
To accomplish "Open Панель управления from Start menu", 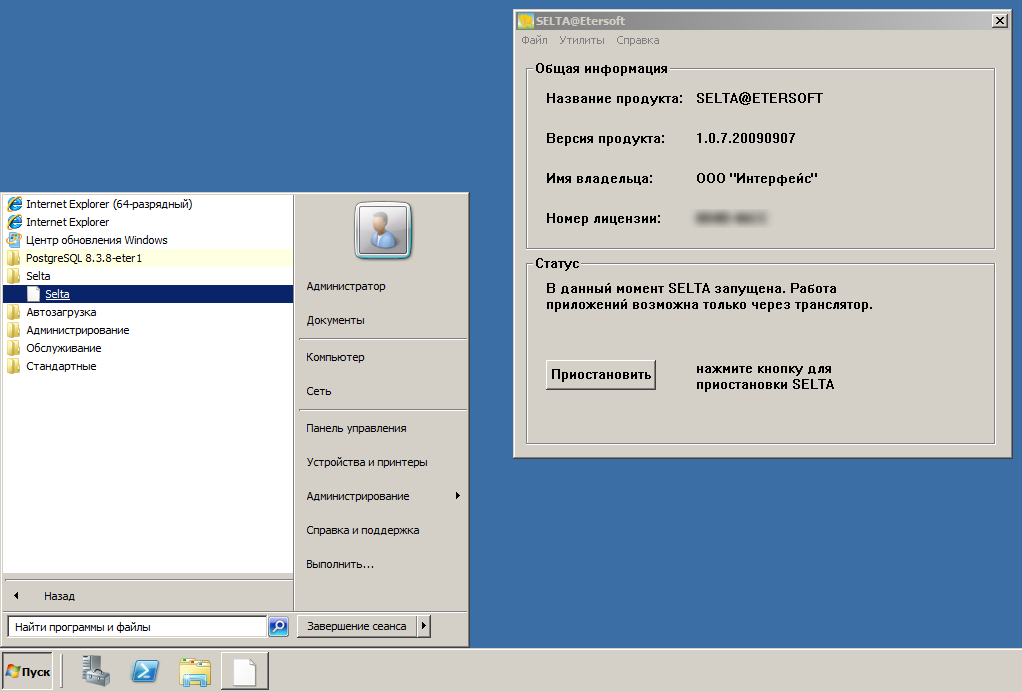I will point(356,428).
